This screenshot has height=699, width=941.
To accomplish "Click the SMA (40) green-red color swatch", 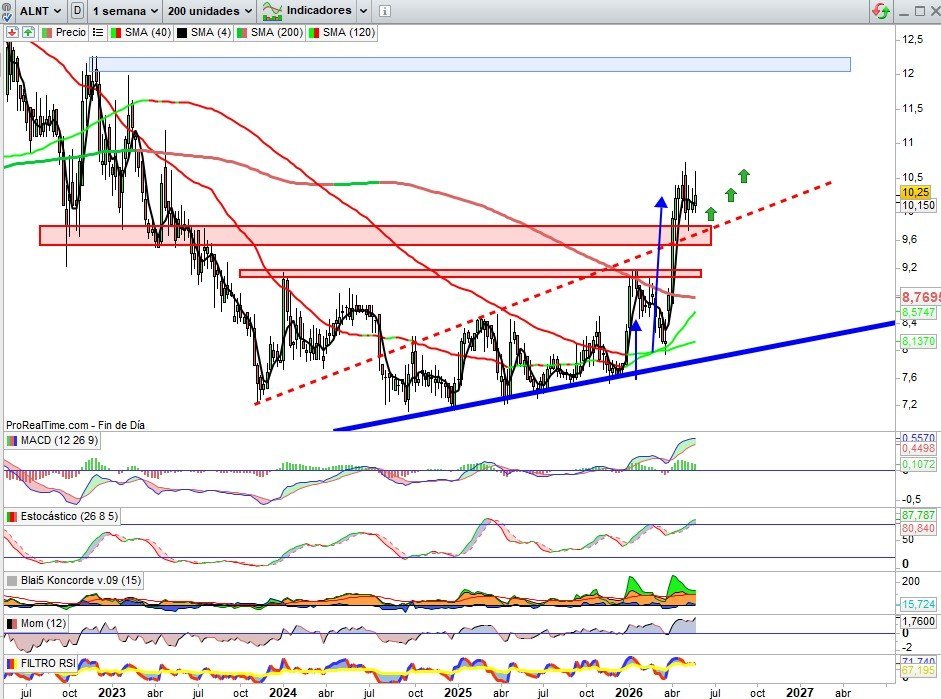I will pos(116,32).
